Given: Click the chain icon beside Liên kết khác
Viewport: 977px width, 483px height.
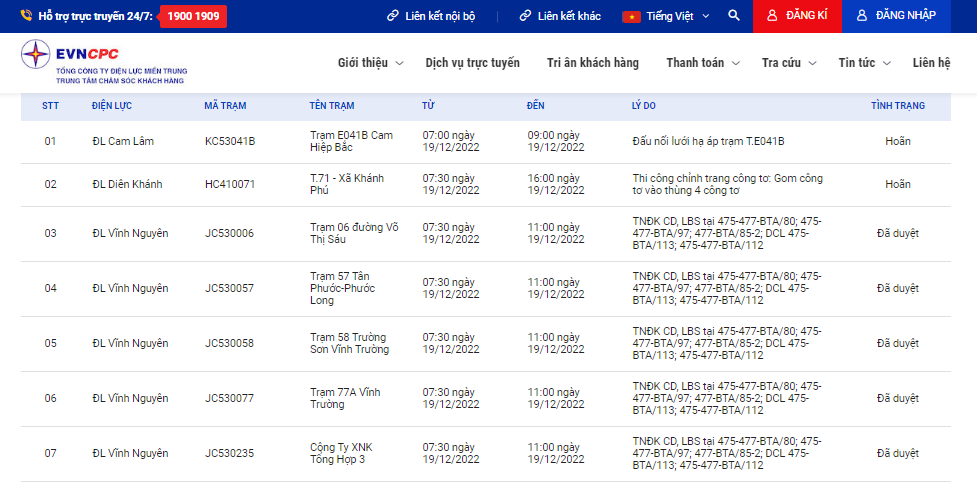Looking at the screenshot, I should tap(525, 16).
